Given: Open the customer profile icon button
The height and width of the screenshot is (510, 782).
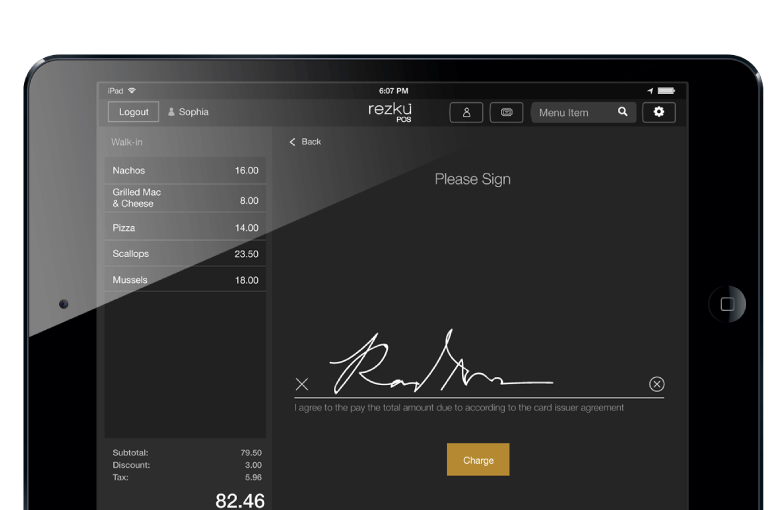Looking at the screenshot, I should 466,112.
